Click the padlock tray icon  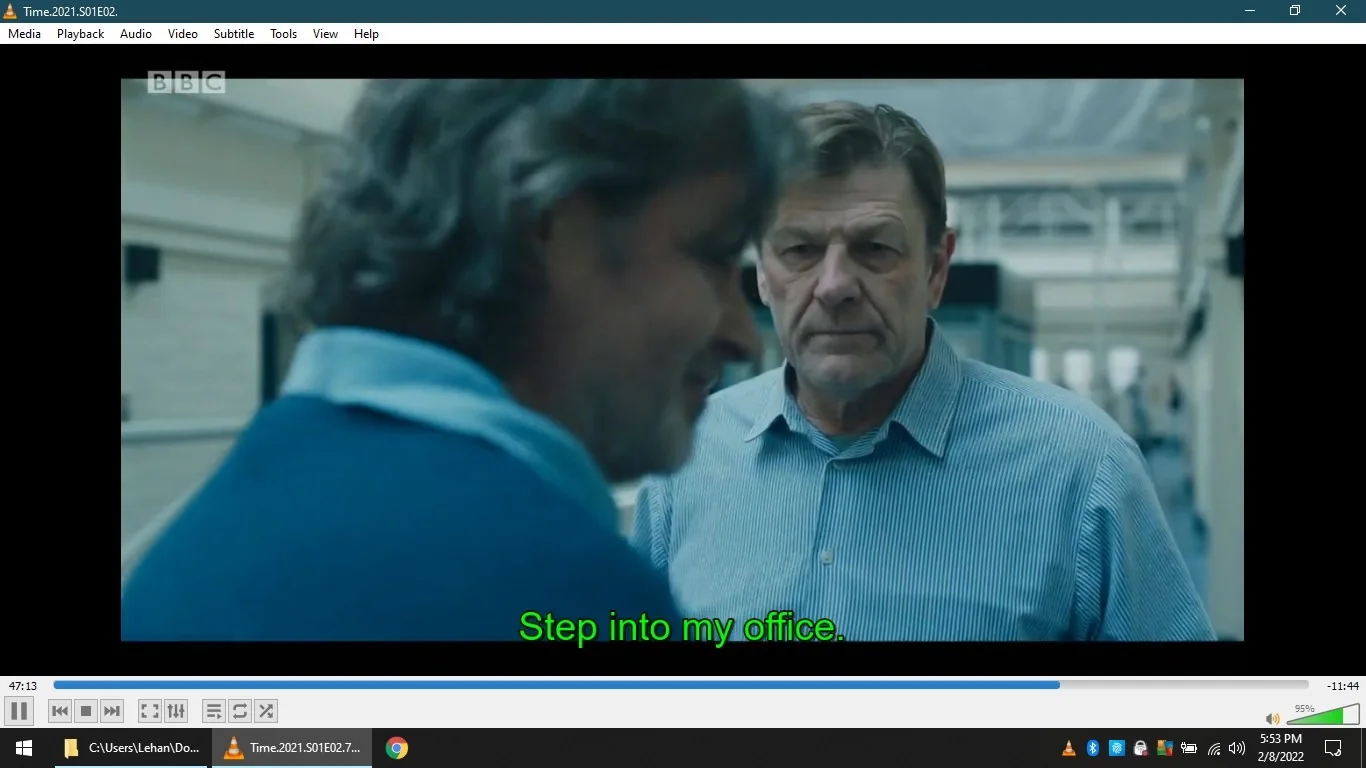tap(1141, 748)
